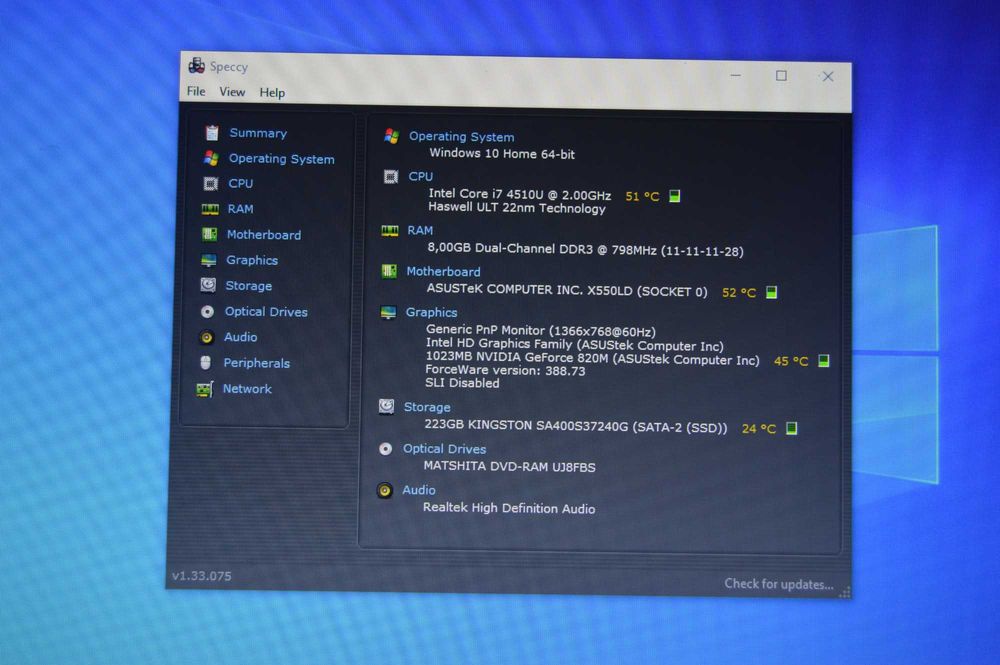Image resolution: width=1000 pixels, height=665 pixels.
Task: Click the Audio speaker icon in sidebar
Action: [x=207, y=337]
